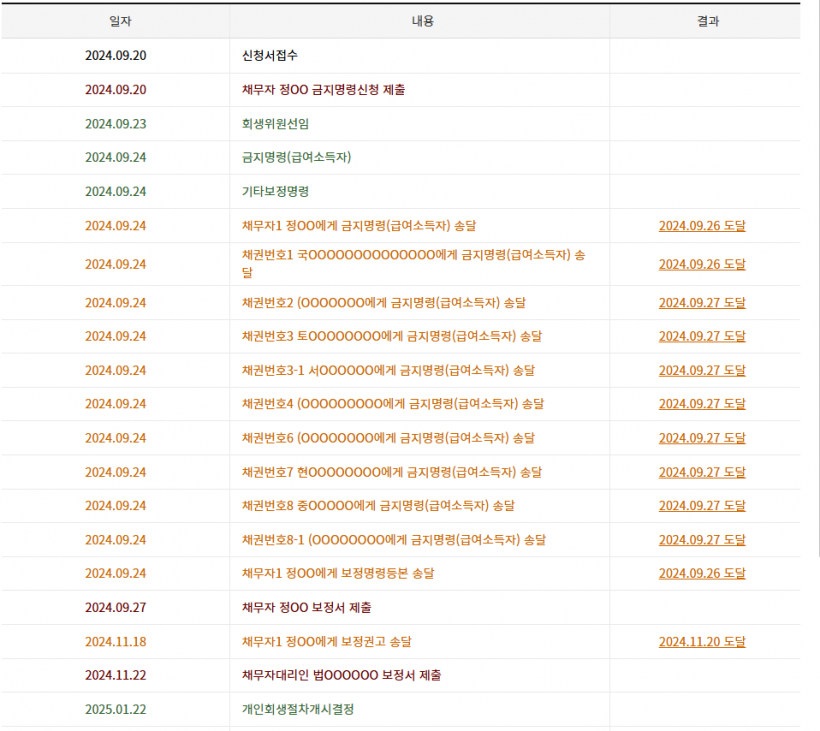Select the 신청서접수 entry
This screenshot has width=820, height=731.
pos(270,55)
